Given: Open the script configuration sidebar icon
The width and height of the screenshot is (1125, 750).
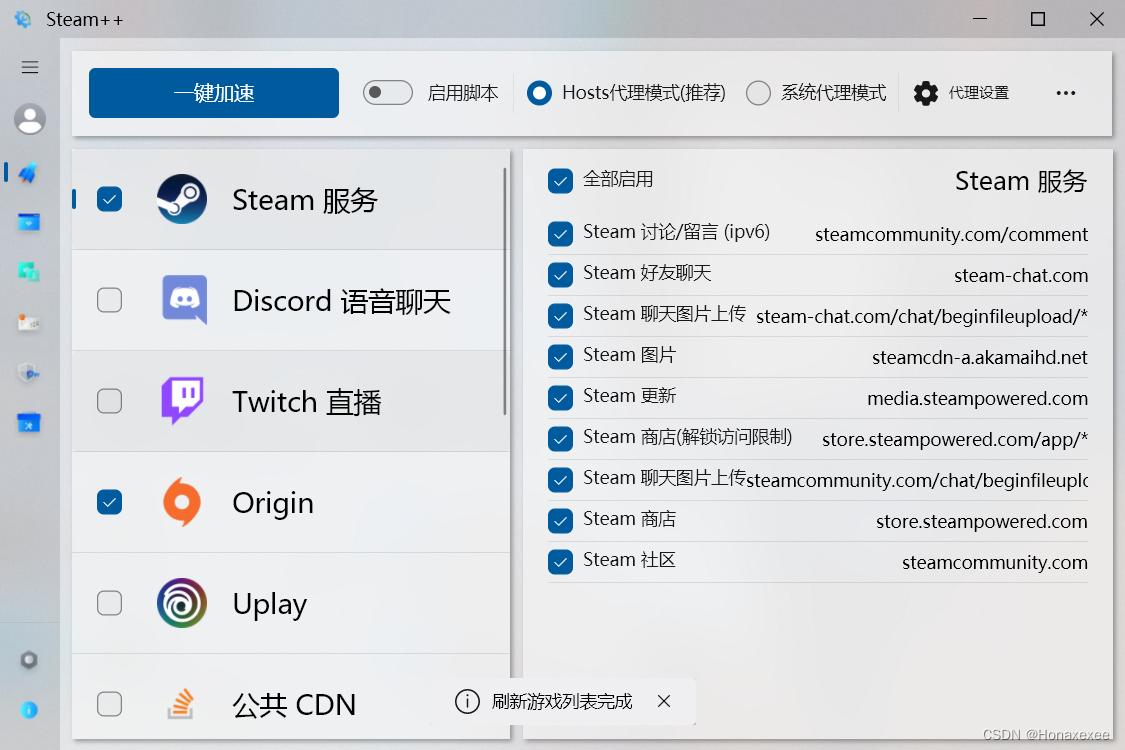Looking at the screenshot, I should (x=30, y=222).
